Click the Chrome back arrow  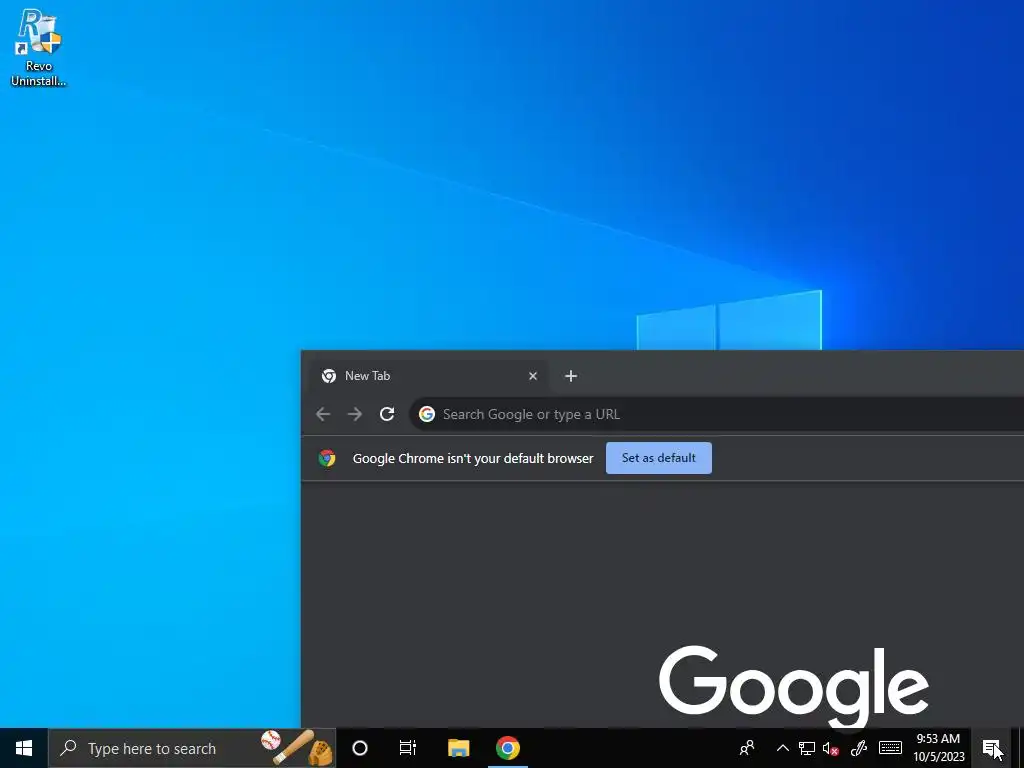(x=323, y=414)
